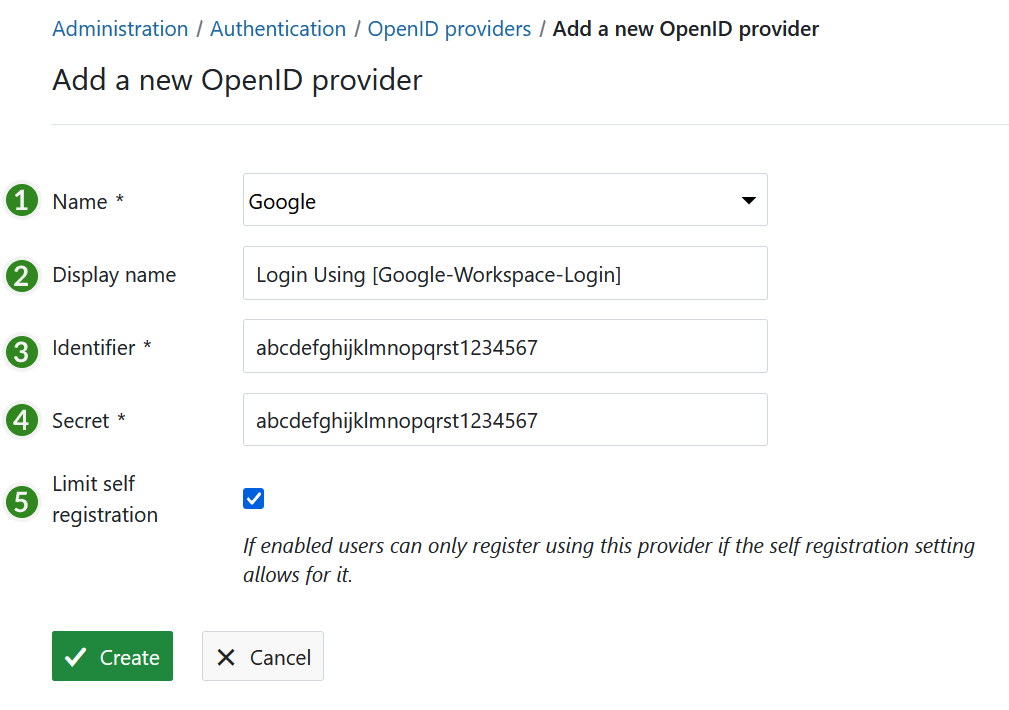Expand the Name dropdown arrow
Image resolution: width=1009 pixels, height=710 pixels.
point(748,201)
